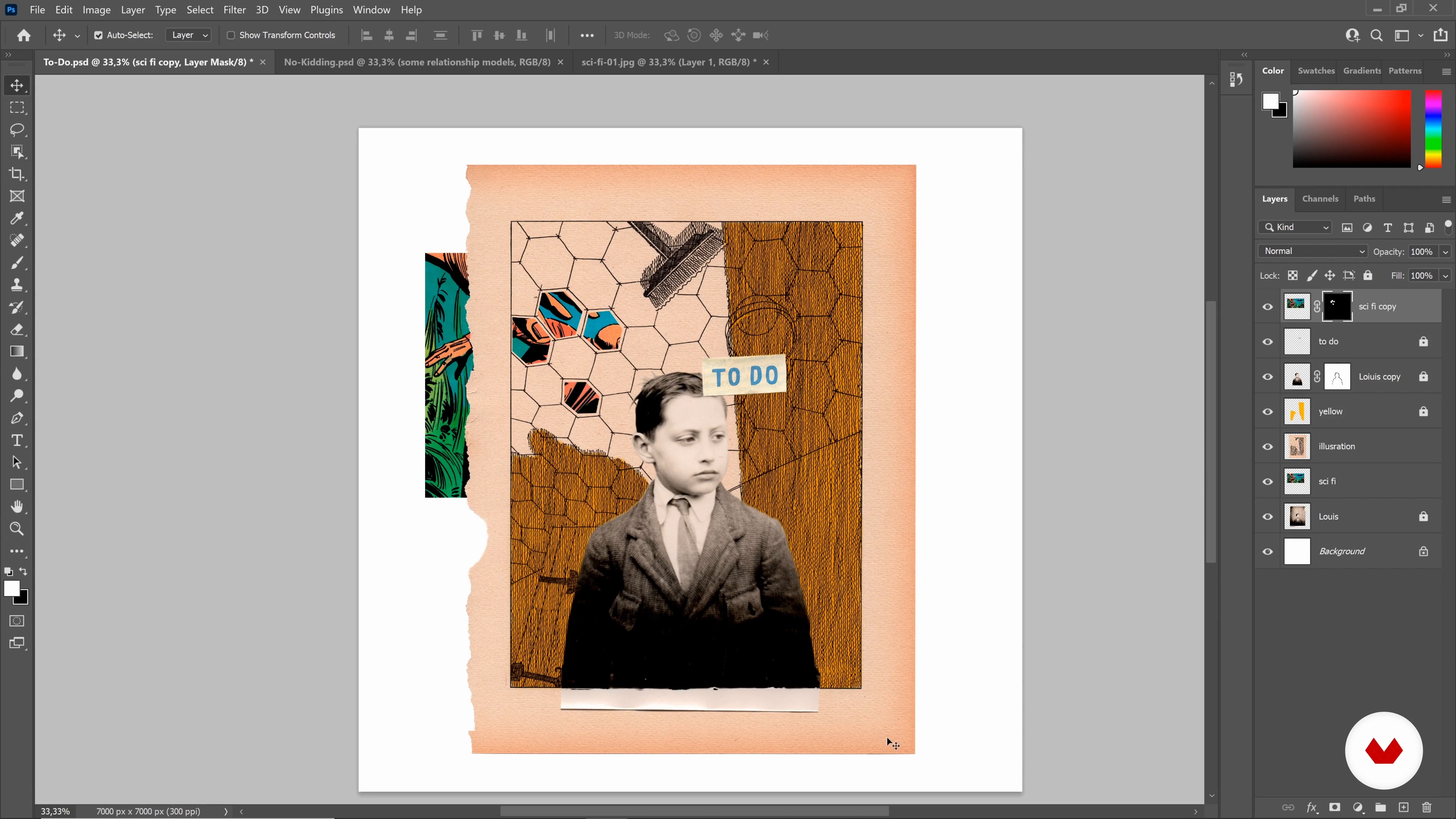Click the Home icon in options bar
Image resolution: width=1456 pixels, height=819 pixels.
[24, 35]
